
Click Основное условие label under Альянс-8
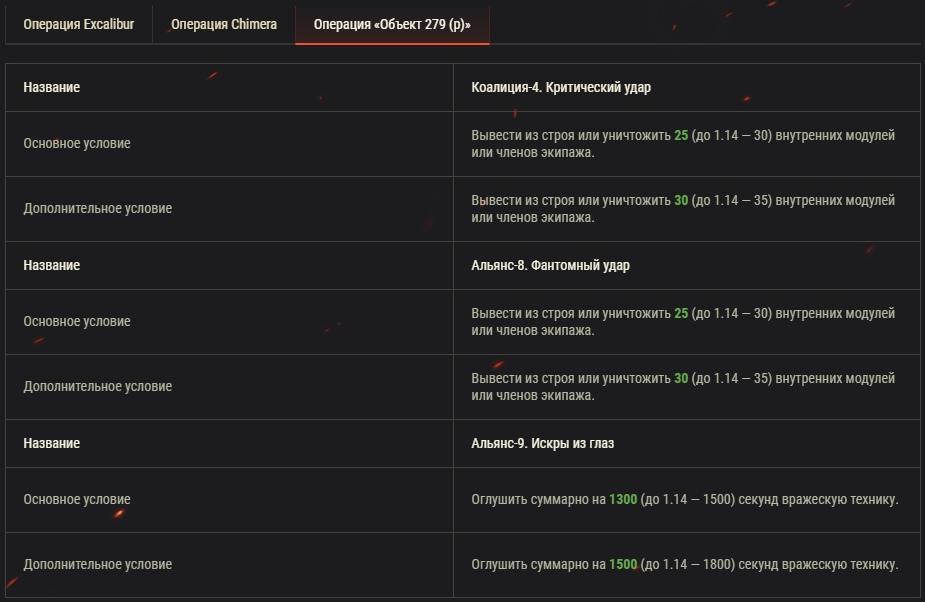point(77,321)
